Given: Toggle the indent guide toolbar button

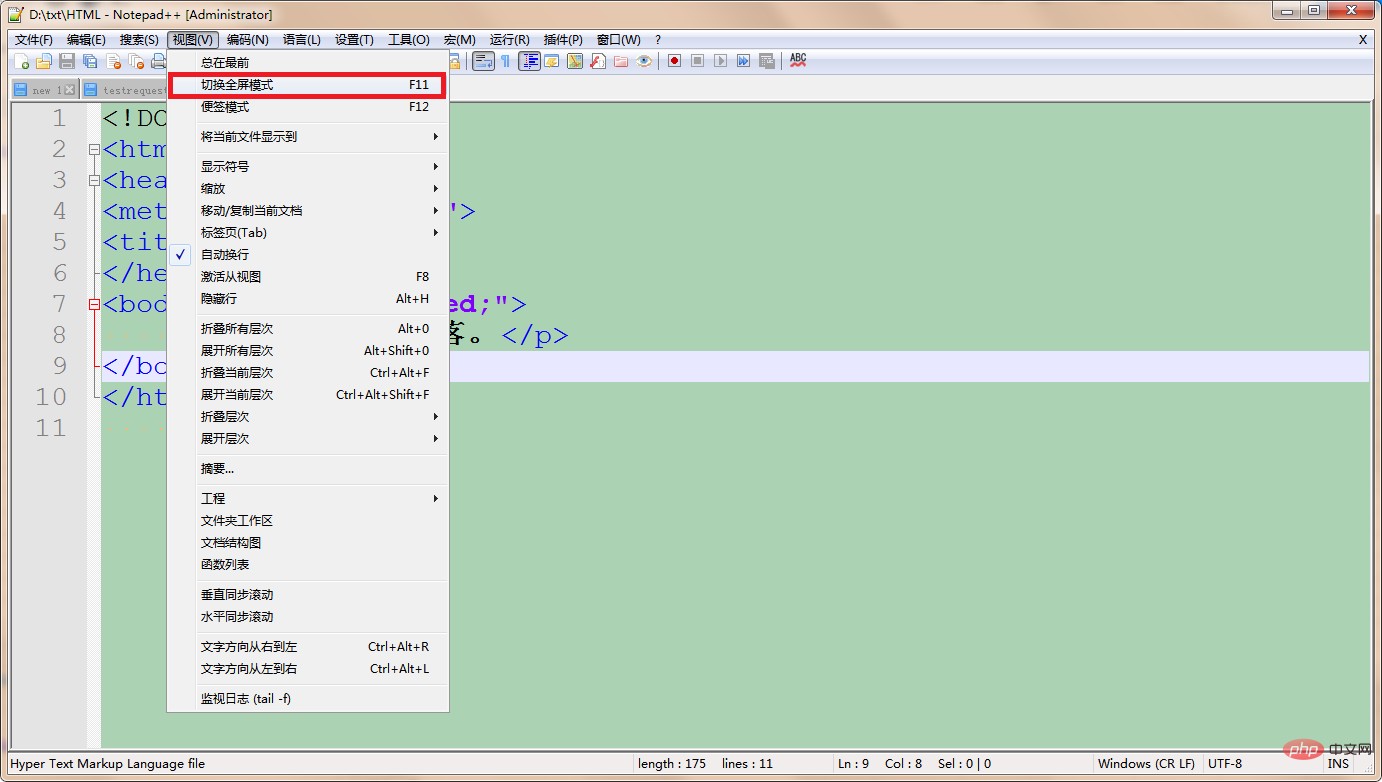Looking at the screenshot, I should point(529,61).
